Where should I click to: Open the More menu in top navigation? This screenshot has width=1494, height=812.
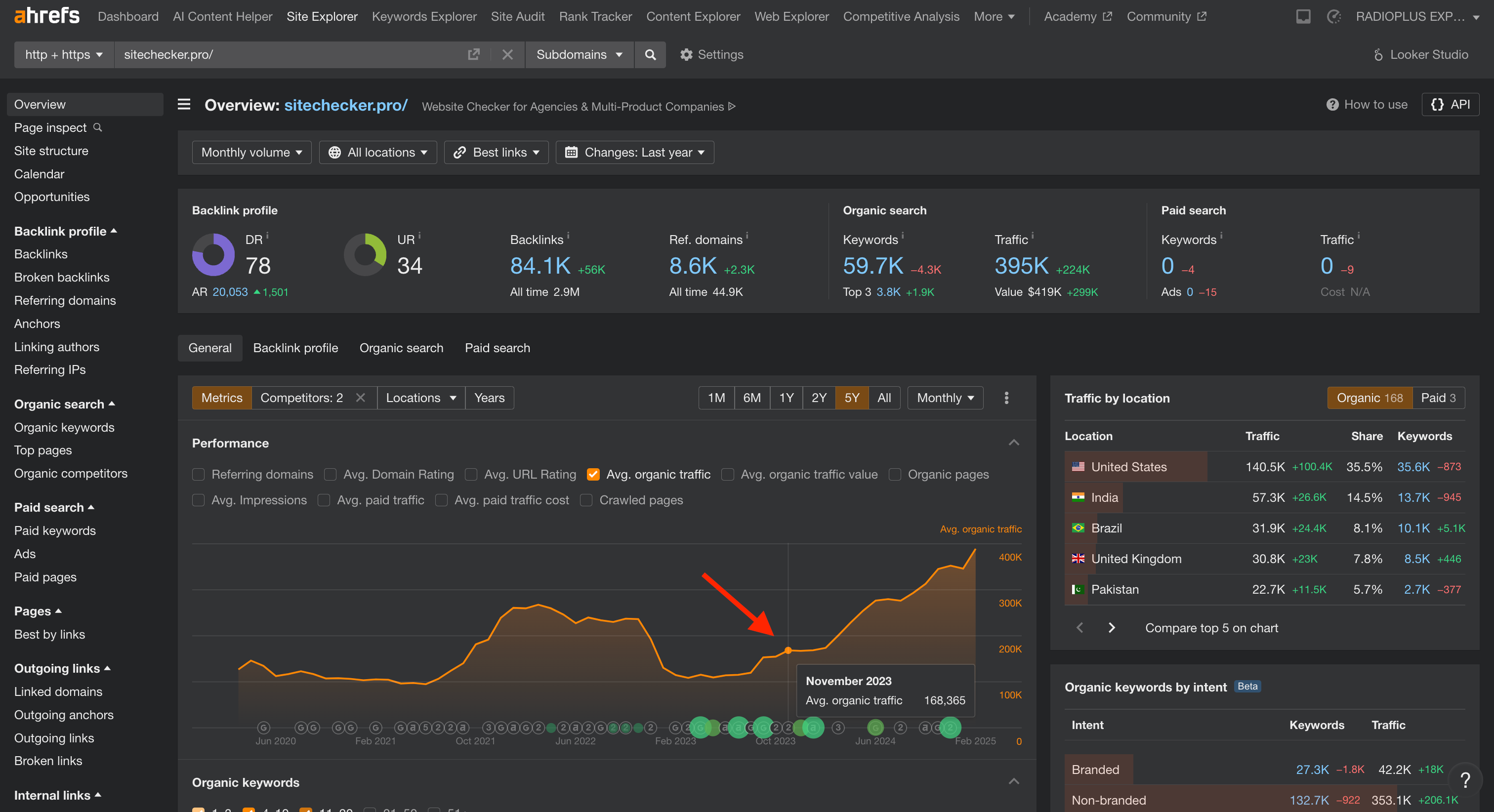pyautogui.click(x=994, y=16)
